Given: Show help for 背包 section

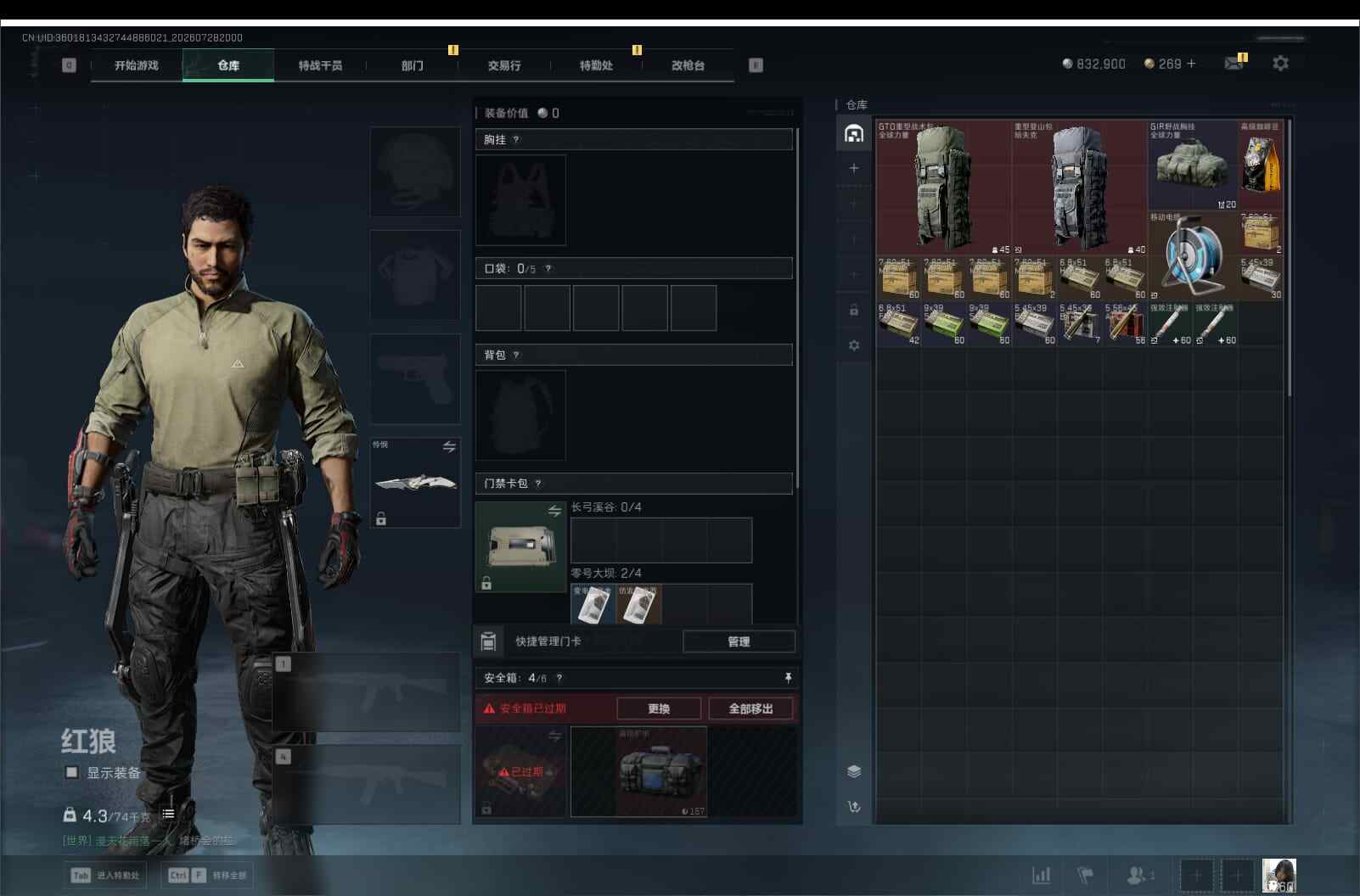Looking at the screenshot, I should tap(516, 356).
